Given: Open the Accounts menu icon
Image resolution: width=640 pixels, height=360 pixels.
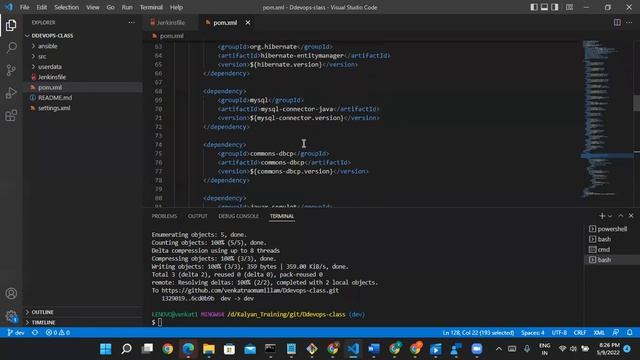Looking at the screenshot, I should (x=11, y=293).
